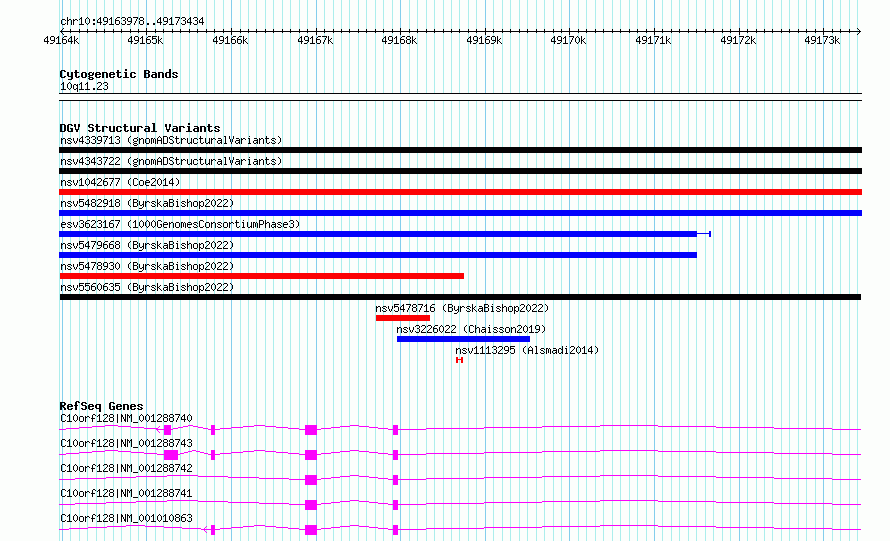Open the nsv3226022 (Chaisson2019) label
Screen dimensions: 890x541
point(471,329)
